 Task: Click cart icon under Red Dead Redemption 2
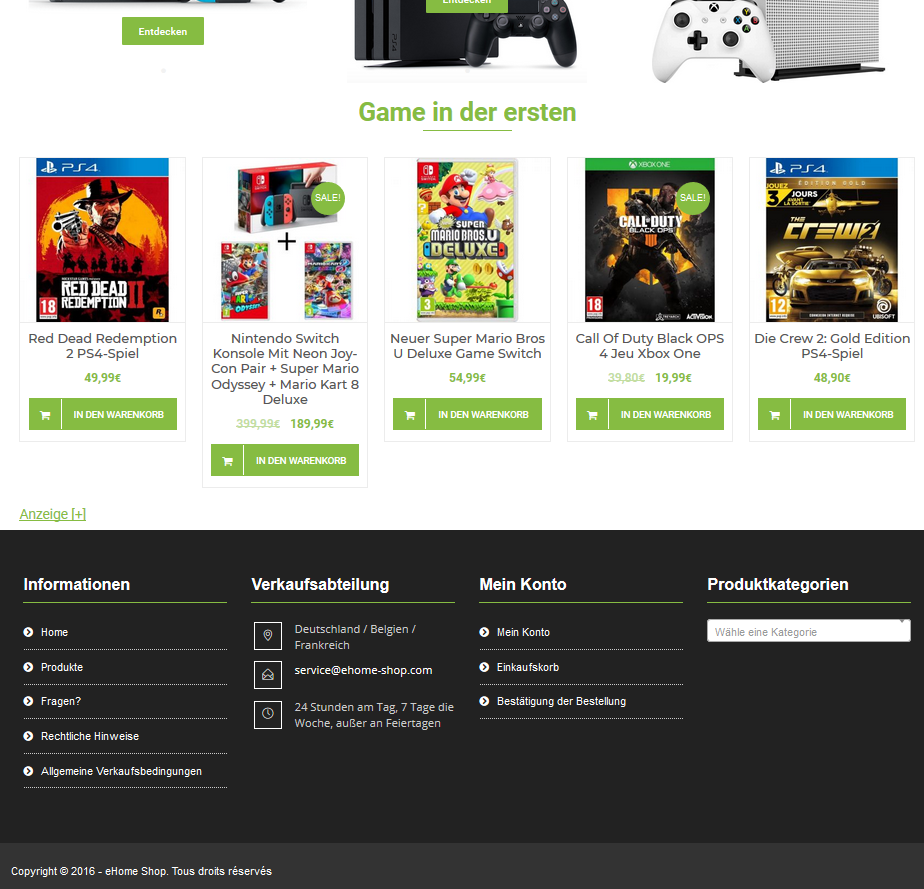click(x=45, y=415)
